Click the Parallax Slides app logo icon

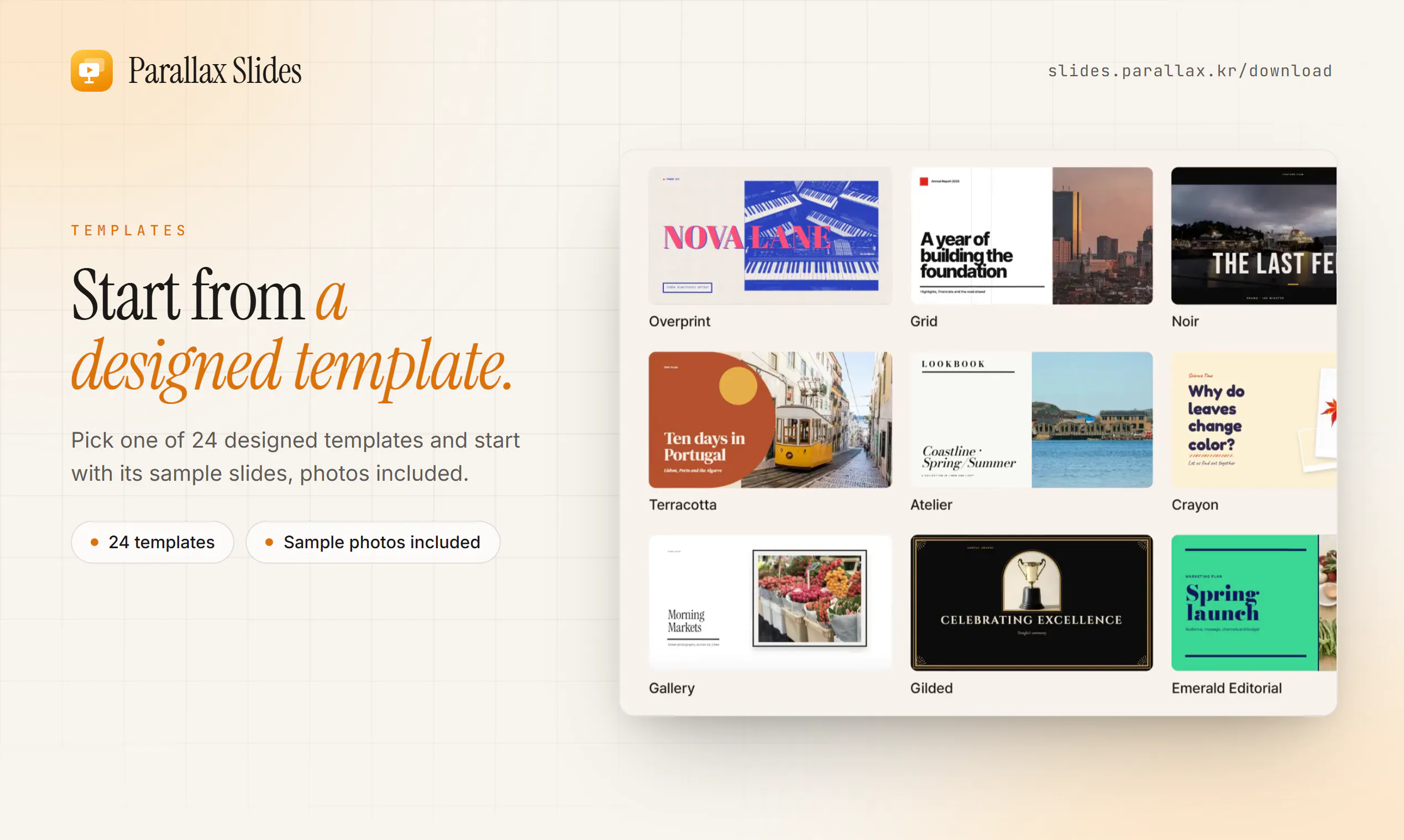point(91,71)
